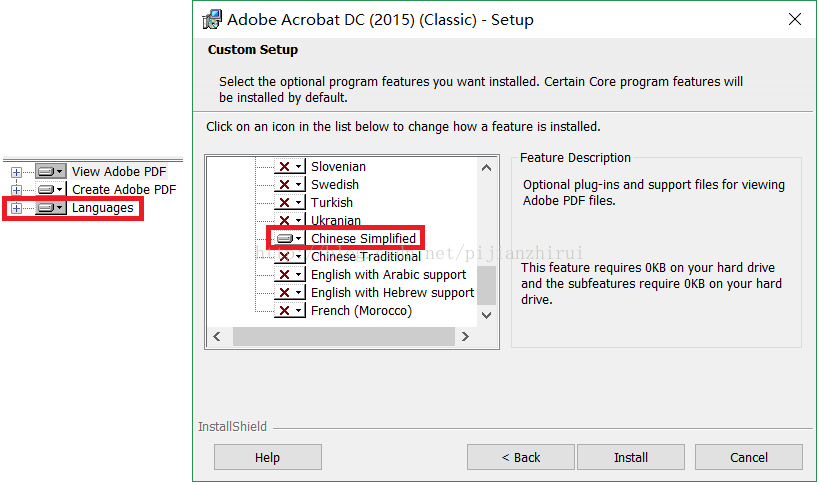
Task: Select the Swedish language row
Action: pos(335,185)
